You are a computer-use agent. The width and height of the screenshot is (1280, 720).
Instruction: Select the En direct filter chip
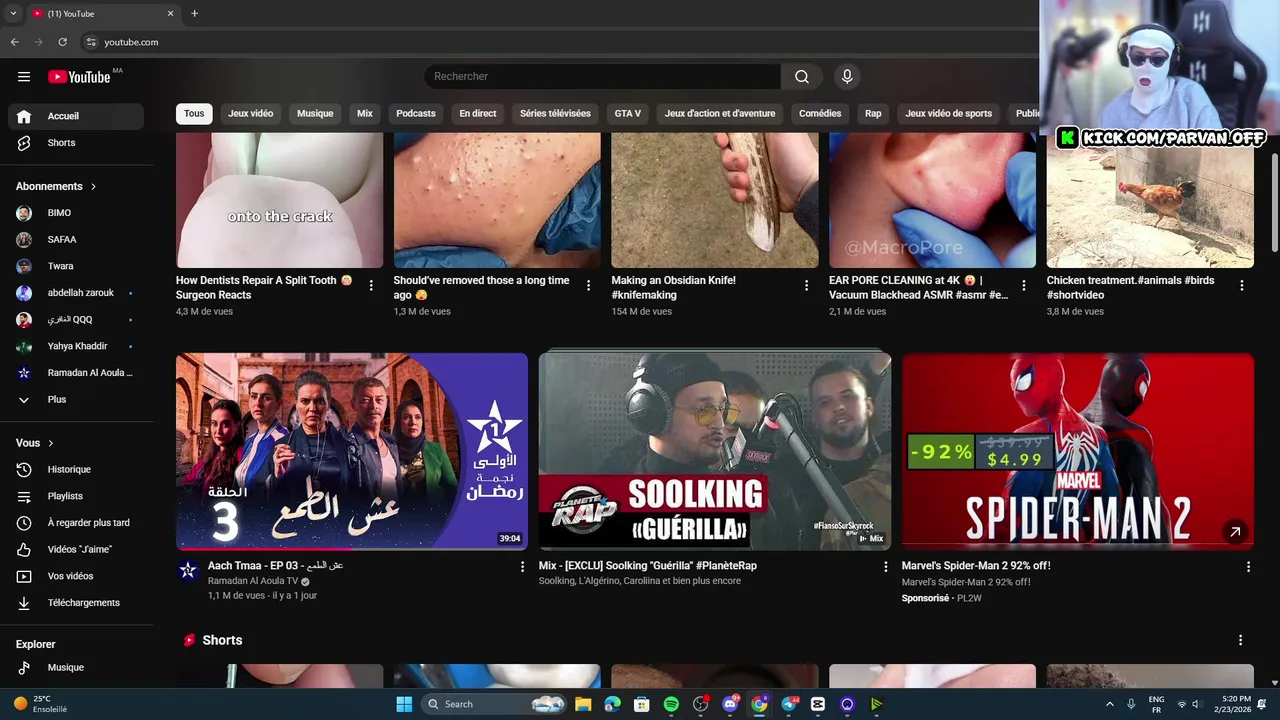coord(478,113)
